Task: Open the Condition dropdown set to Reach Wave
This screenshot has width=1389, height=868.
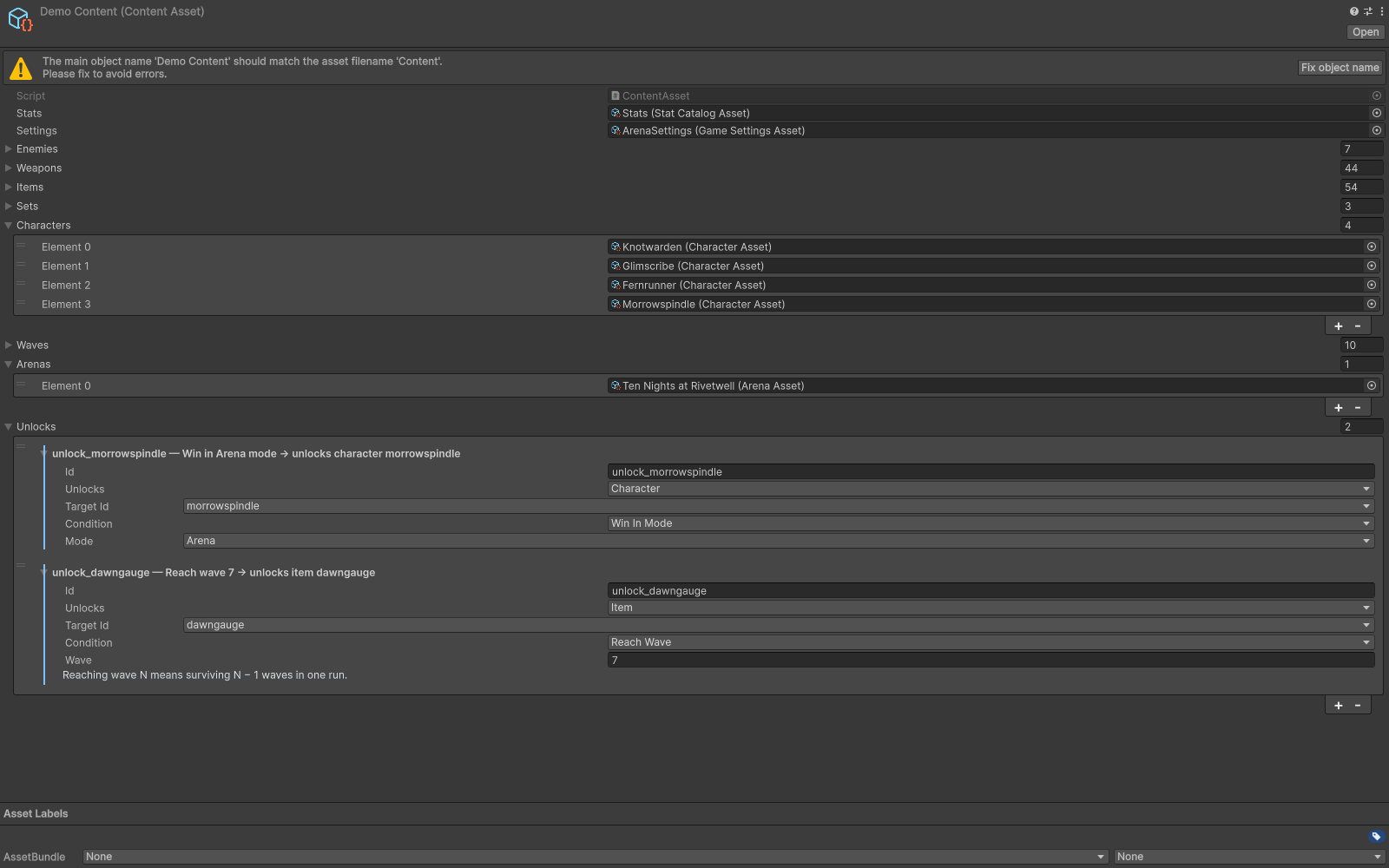Action: point(991,642)
